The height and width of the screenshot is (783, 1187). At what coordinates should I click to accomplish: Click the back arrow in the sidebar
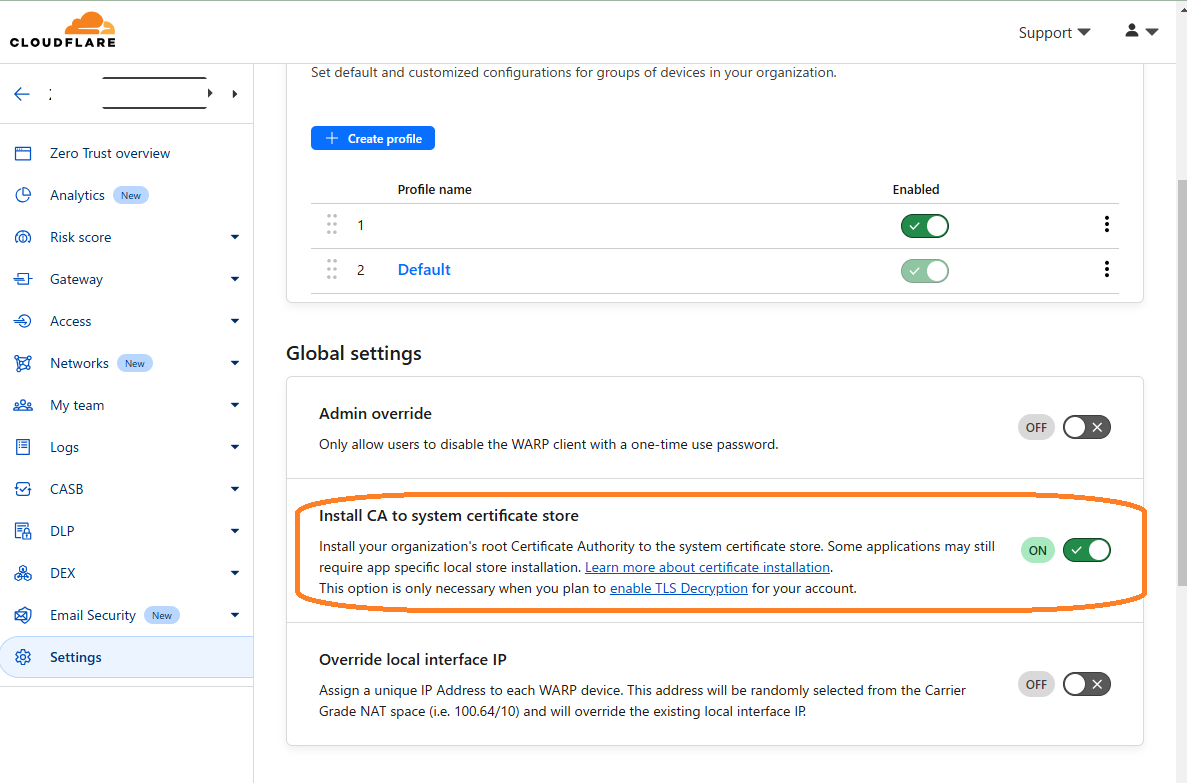(x=22, y=93)
